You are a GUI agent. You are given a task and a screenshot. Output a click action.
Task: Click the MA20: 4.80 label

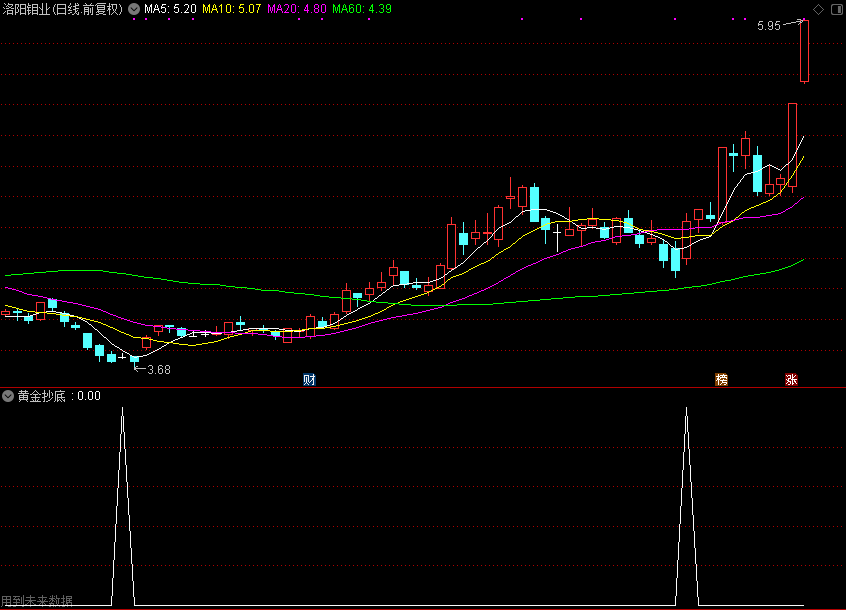(x=297, y=9)
